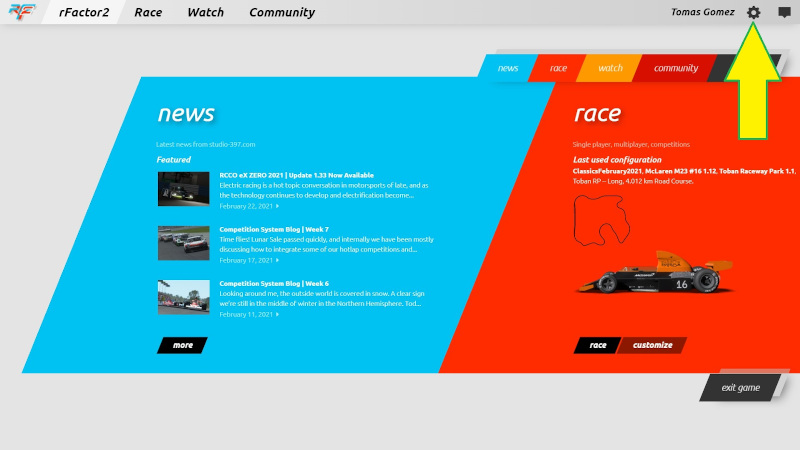Open Competition System Blog Week 7 headline

(274, 229)
